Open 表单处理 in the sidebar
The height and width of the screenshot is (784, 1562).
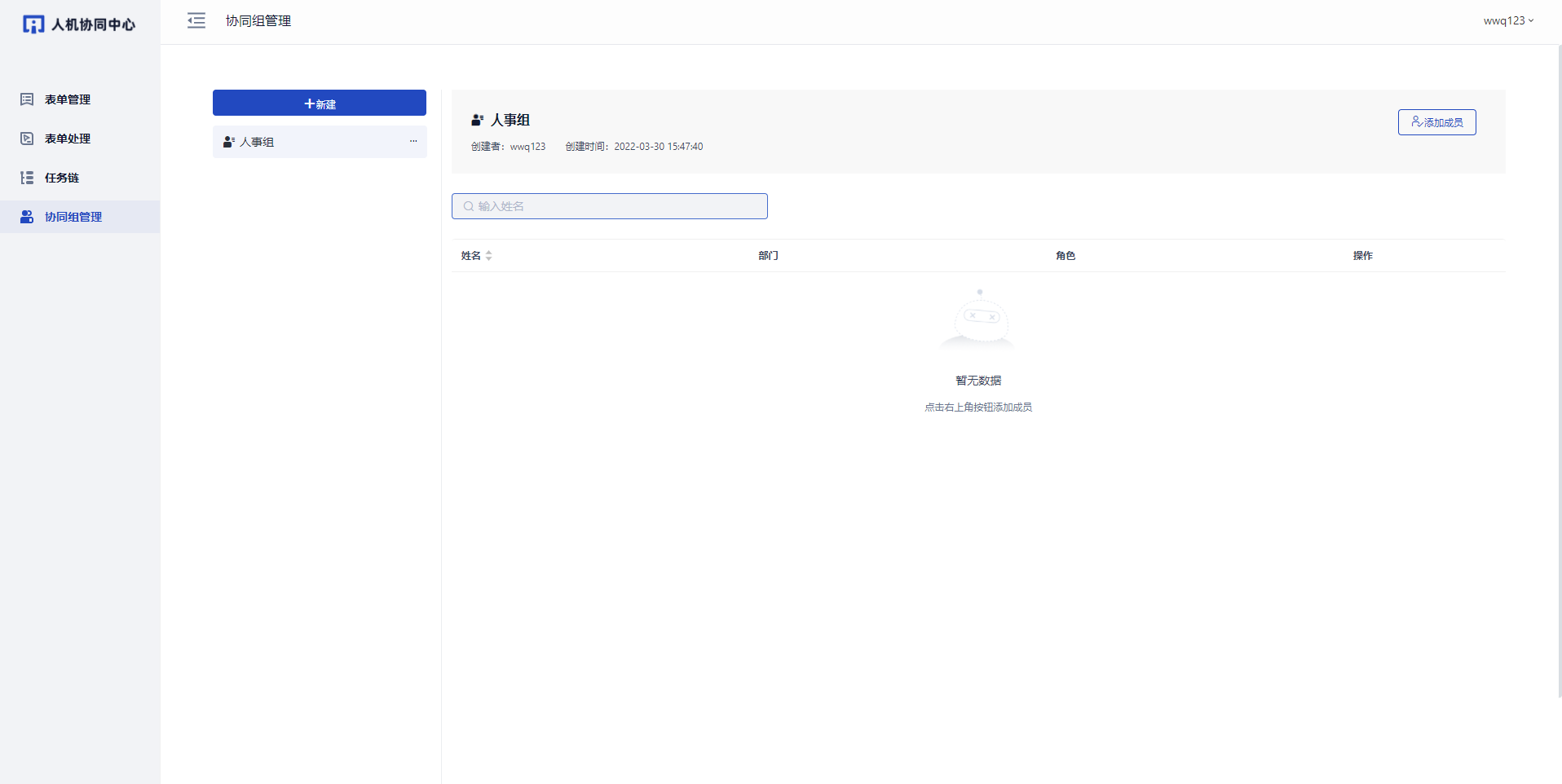pos(80,139)
